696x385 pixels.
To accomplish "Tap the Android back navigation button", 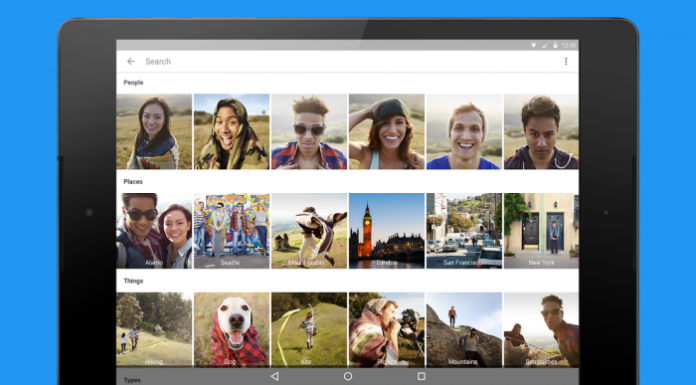I will click(274, 376).
